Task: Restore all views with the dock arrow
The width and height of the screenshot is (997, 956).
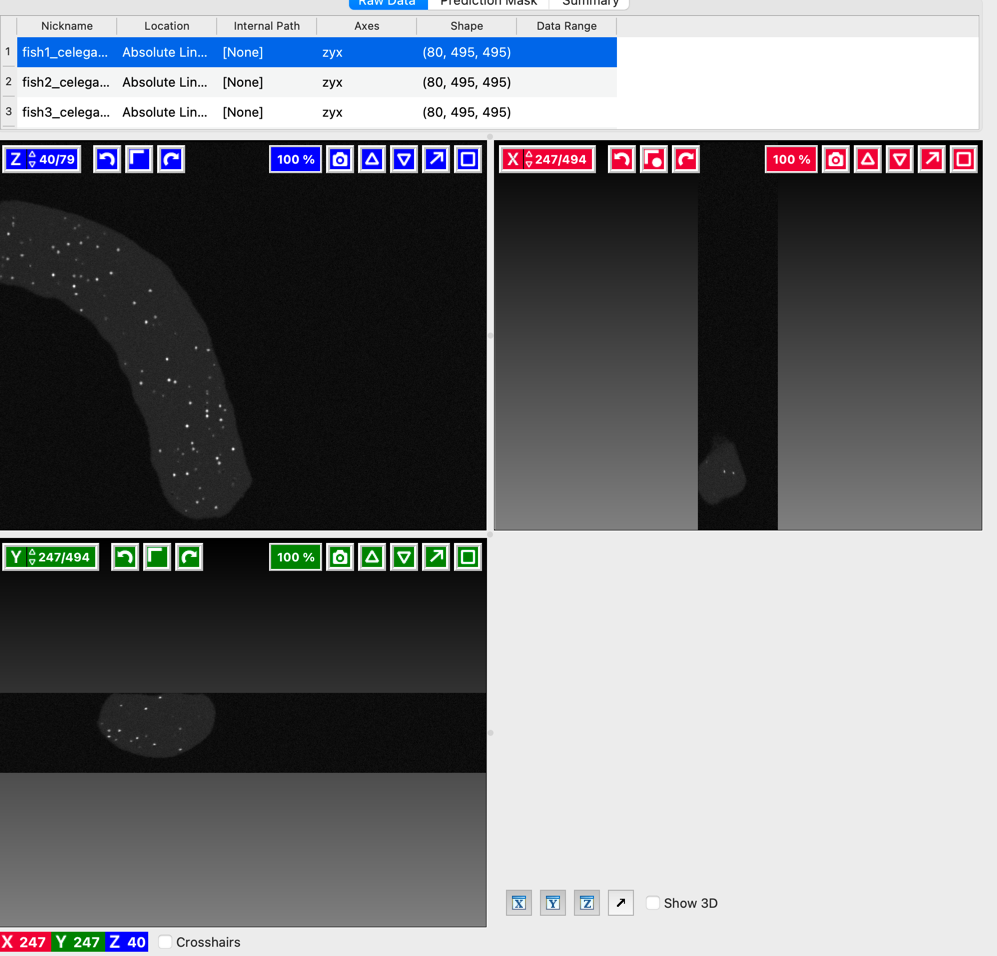Action: (x=620, y=902)
